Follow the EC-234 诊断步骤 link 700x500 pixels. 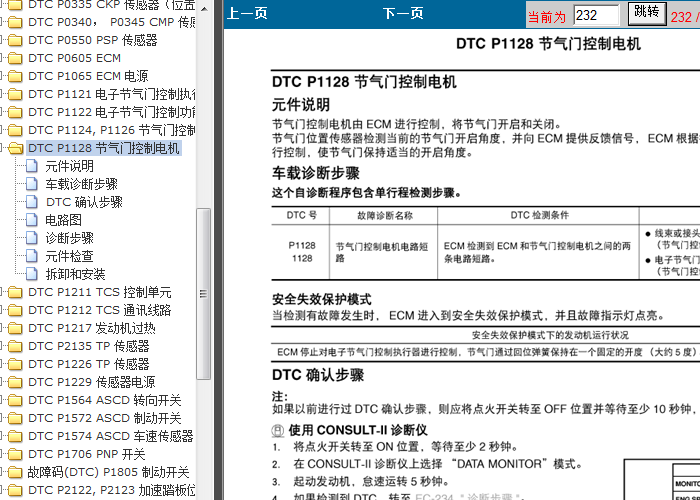click(x=468, y=496)
